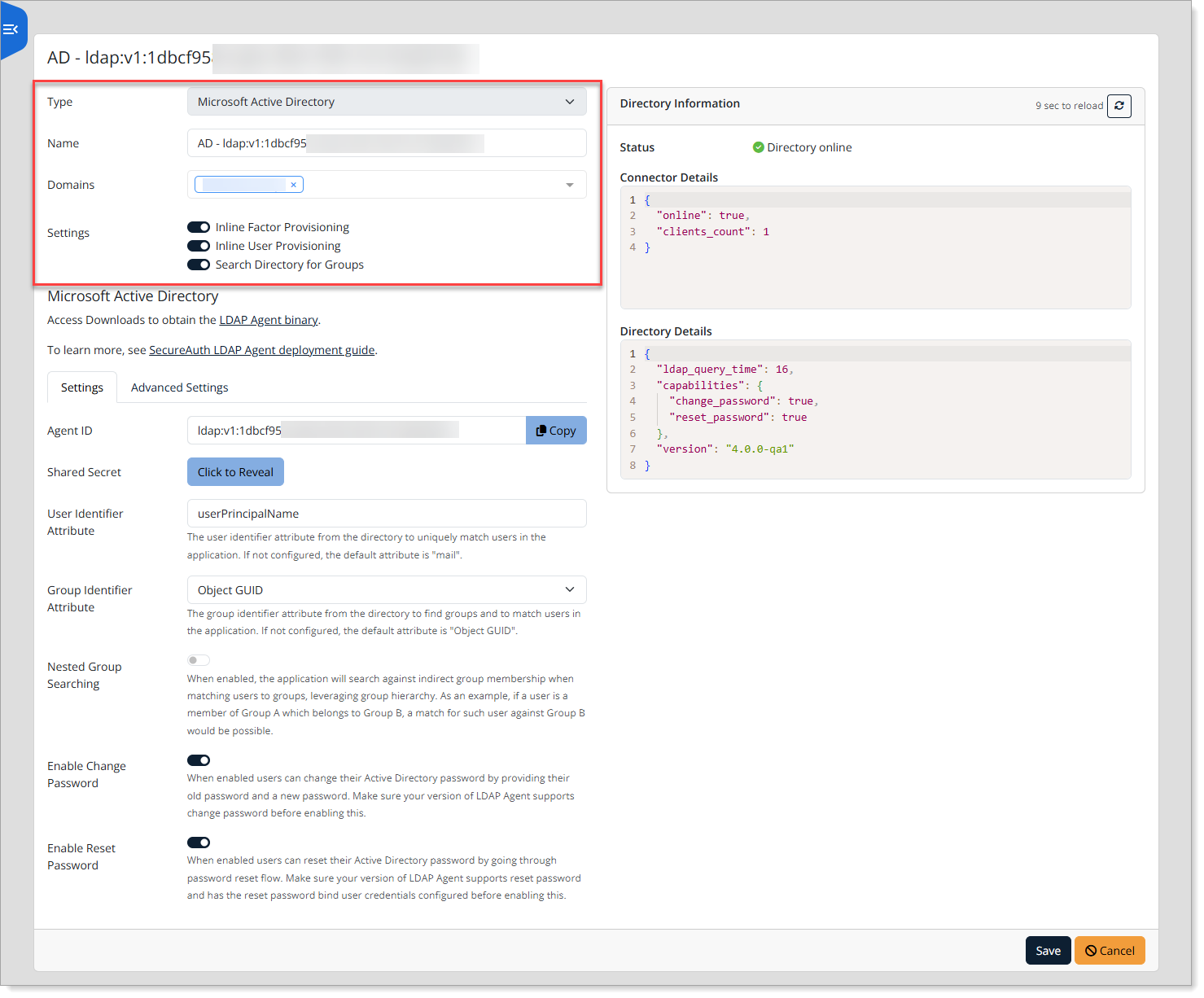Enable Nested Group Searching switch
This screenshot has height=998, width=1204.
click(x=199, y=660)
